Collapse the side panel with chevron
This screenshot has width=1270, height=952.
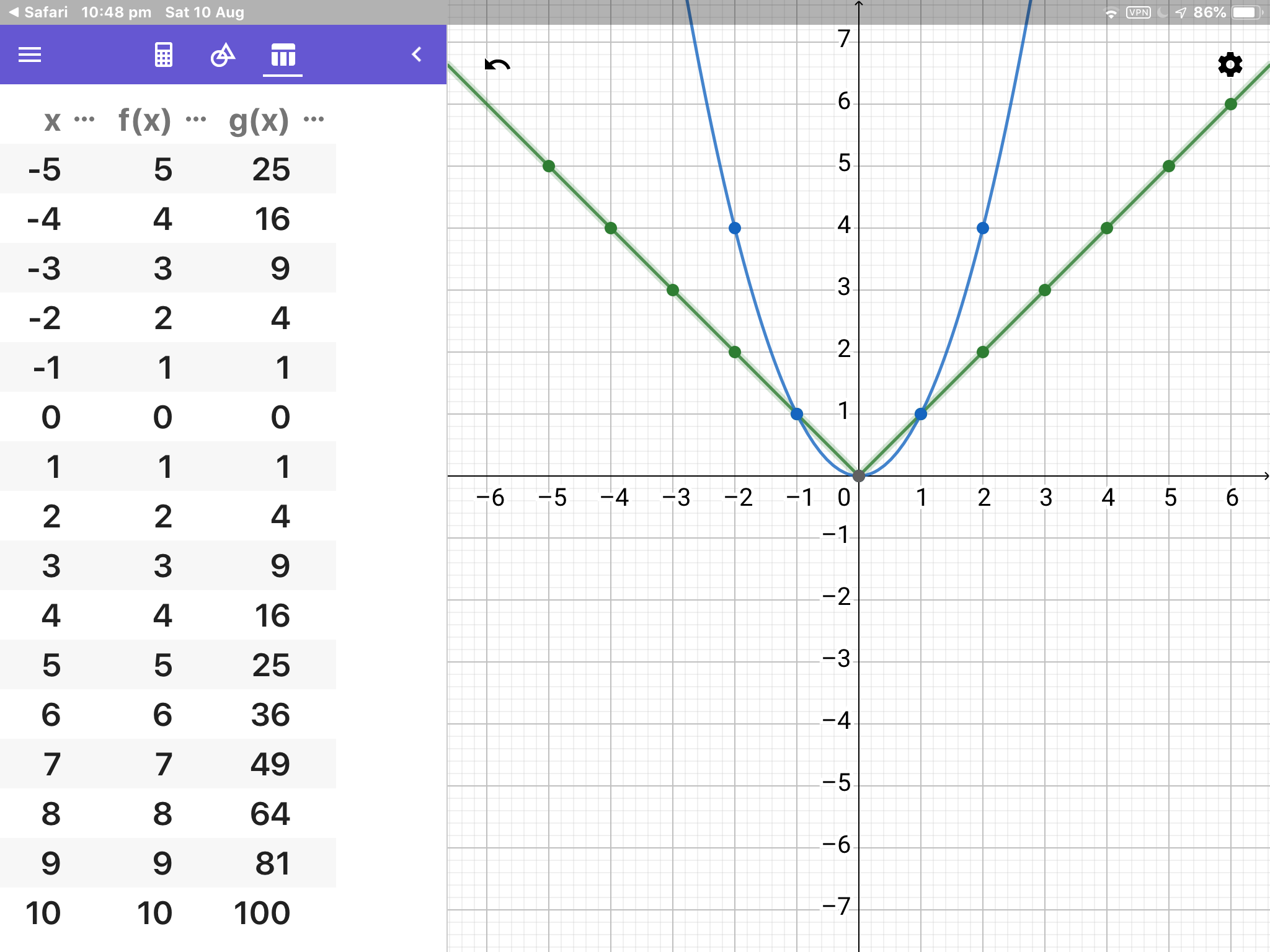(417, 55)
